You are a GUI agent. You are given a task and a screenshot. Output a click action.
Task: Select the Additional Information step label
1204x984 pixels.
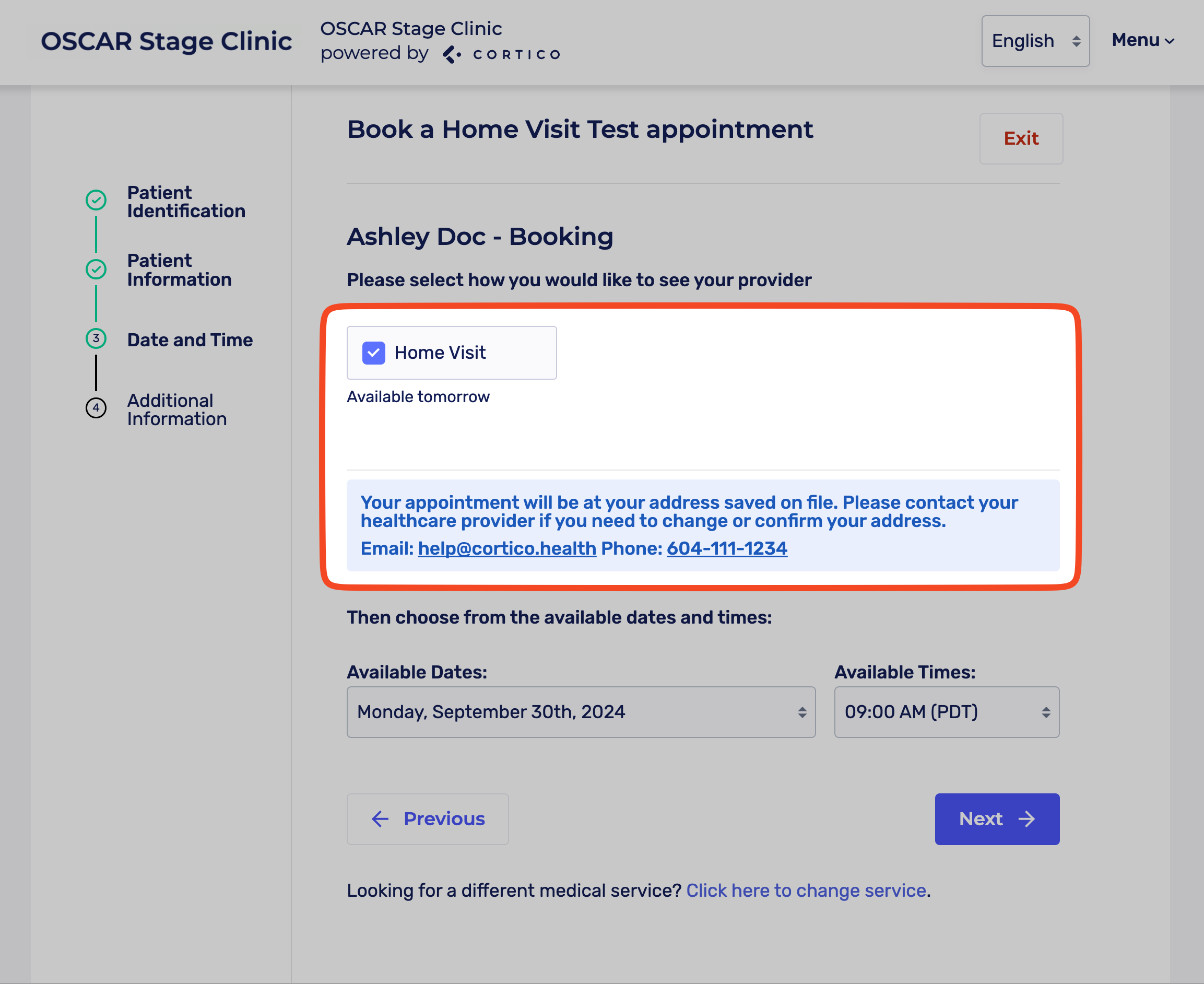[x=177, y=409]
